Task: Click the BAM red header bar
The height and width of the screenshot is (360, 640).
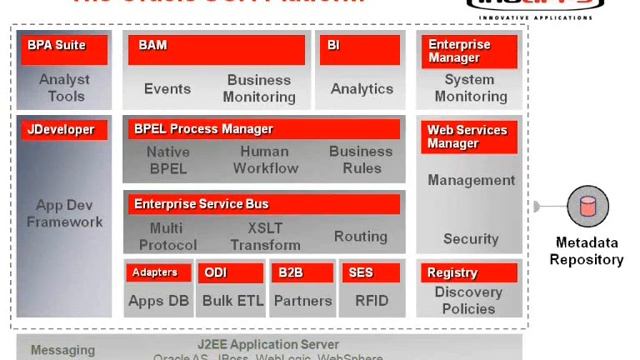Action: (x=216, y=50)
